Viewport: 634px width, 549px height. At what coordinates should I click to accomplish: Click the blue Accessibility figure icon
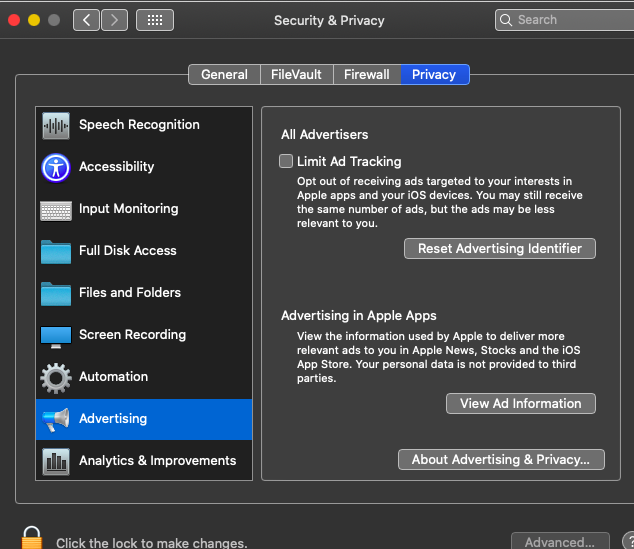coord(56,167)
